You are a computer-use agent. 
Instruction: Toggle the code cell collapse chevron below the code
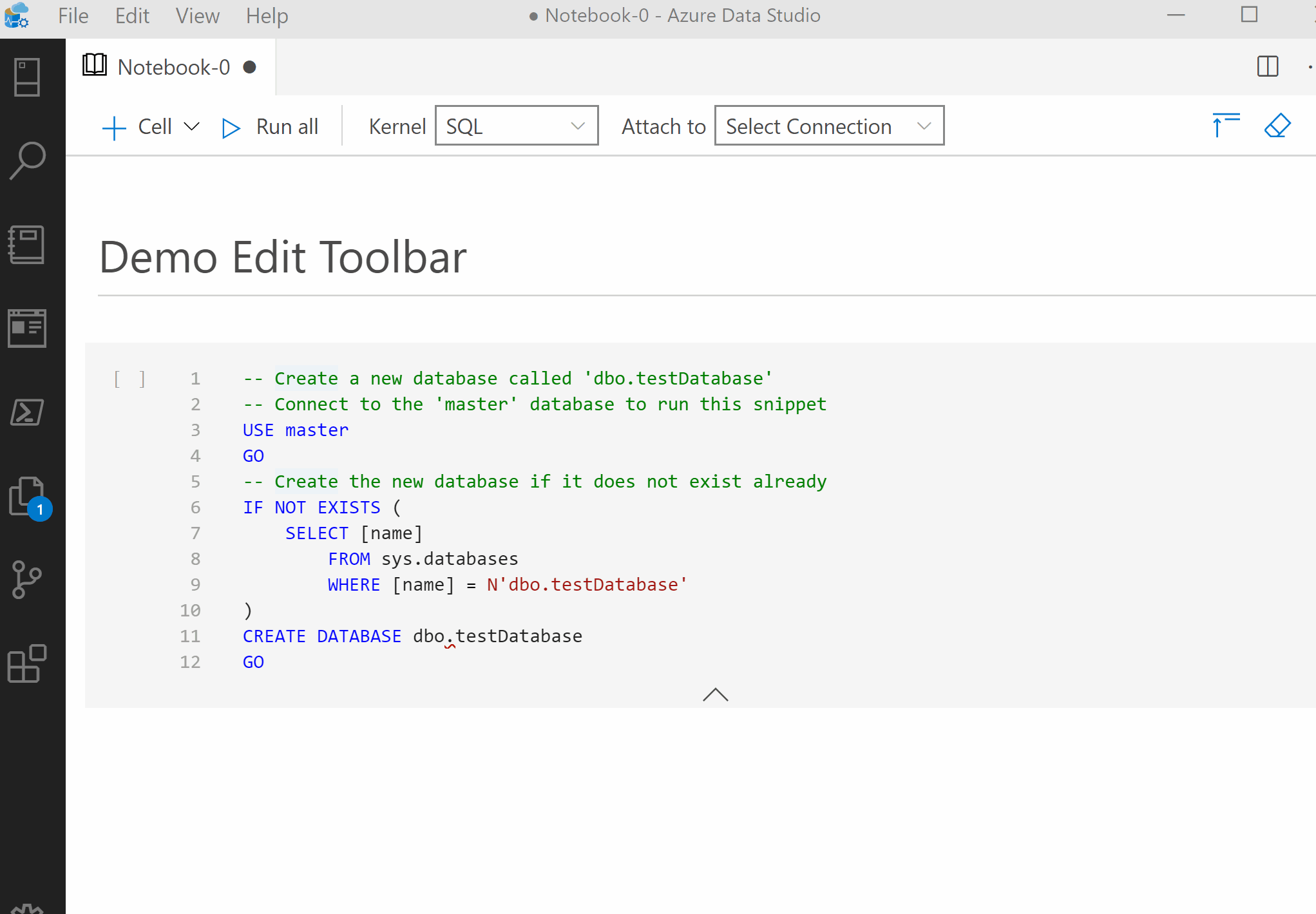[x=715, y=695]
